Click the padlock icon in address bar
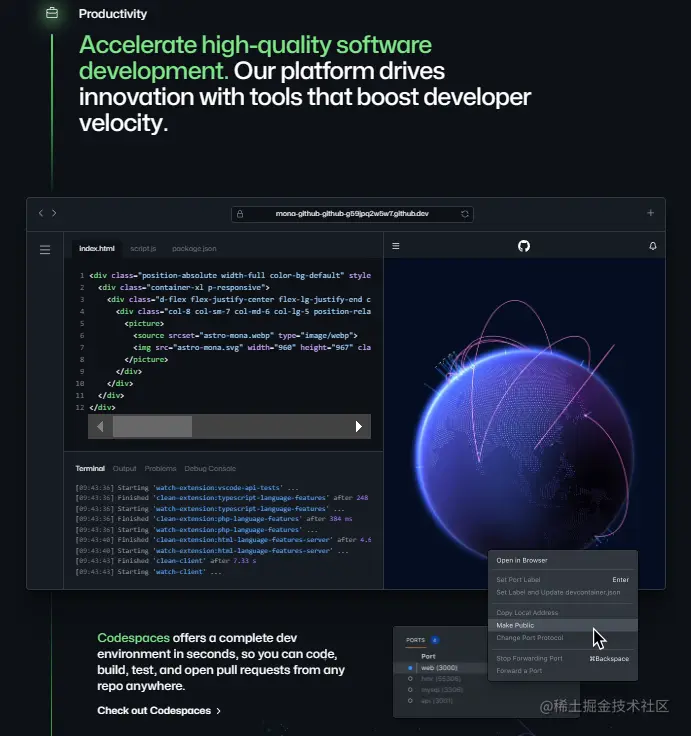 click(240, 214)
